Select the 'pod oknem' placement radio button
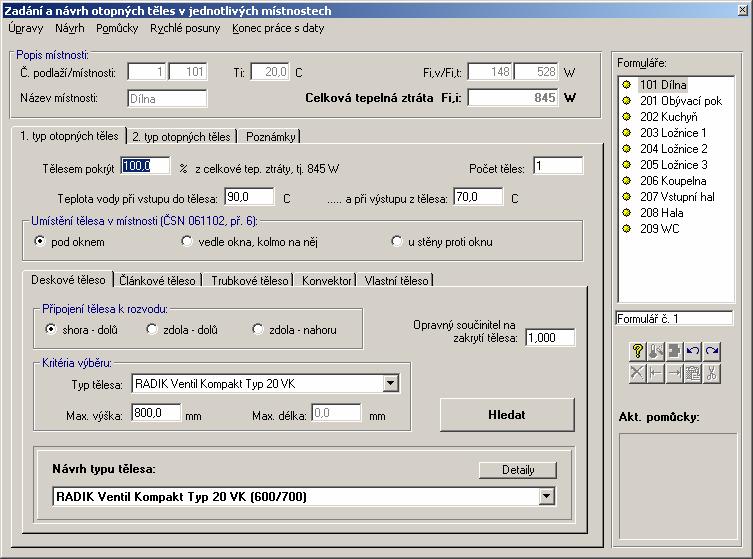 [x=40, y=241]
